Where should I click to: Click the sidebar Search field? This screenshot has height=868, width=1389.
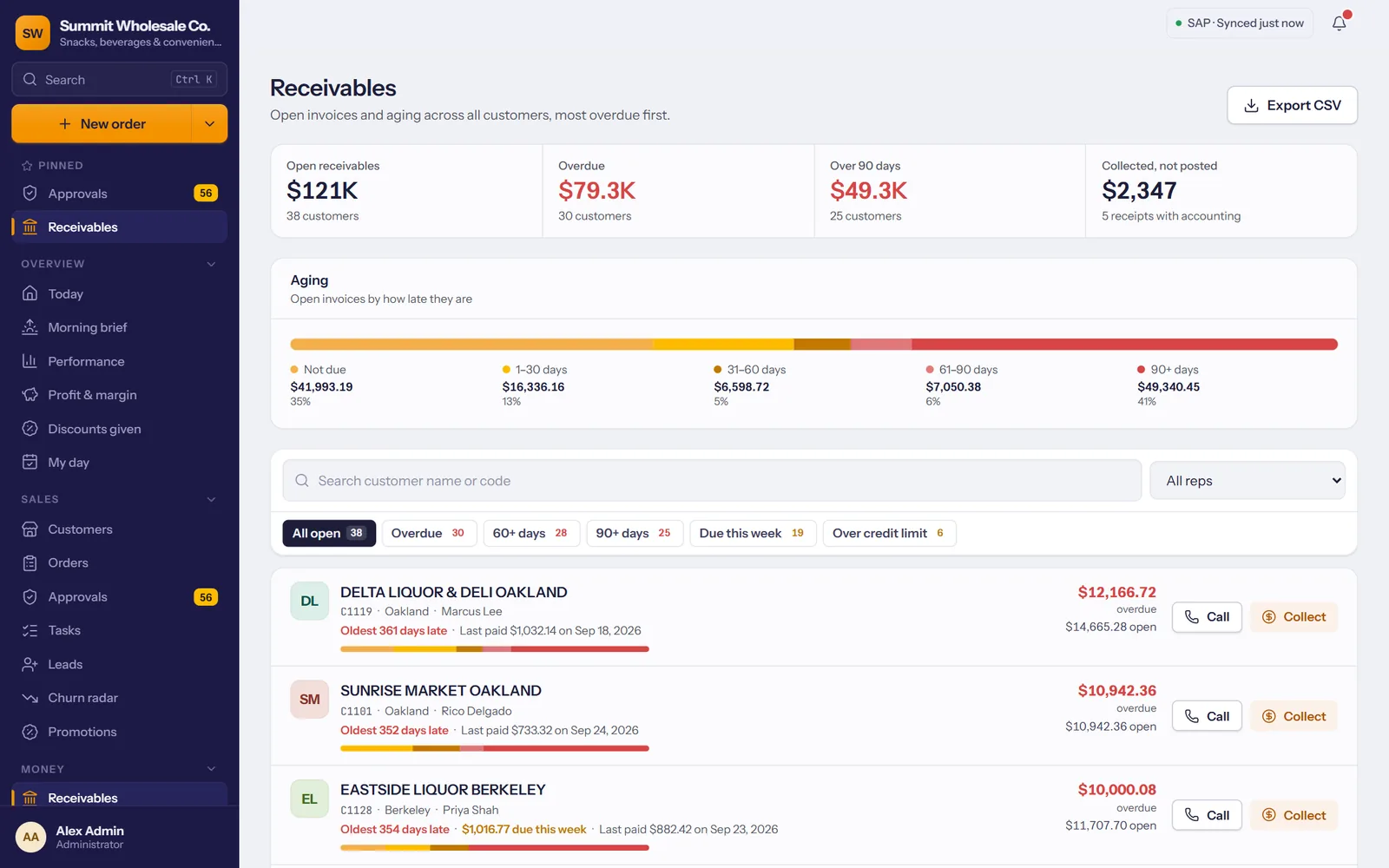pyautogui.click(x=120, y=79)
